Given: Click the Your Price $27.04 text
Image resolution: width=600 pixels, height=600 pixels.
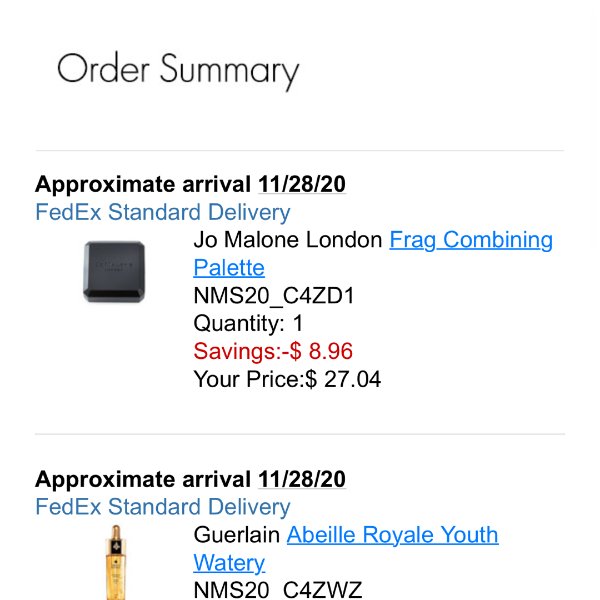Looking at the screenshot, I should 287,379.
